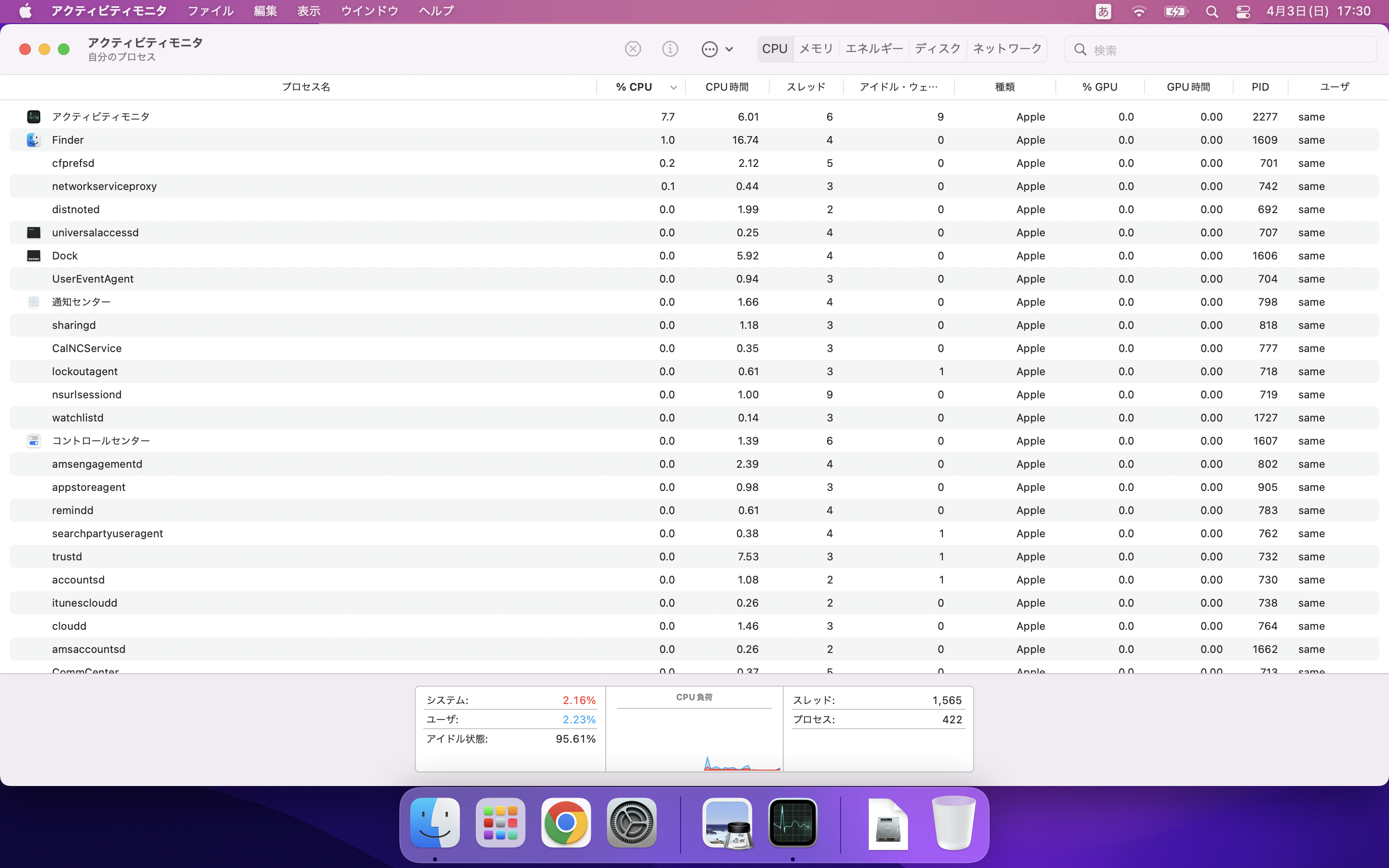Screen dimensions: 1389x868
Task: Click the stop process (X) toolbar icon
Action: [x=632, y=49]
